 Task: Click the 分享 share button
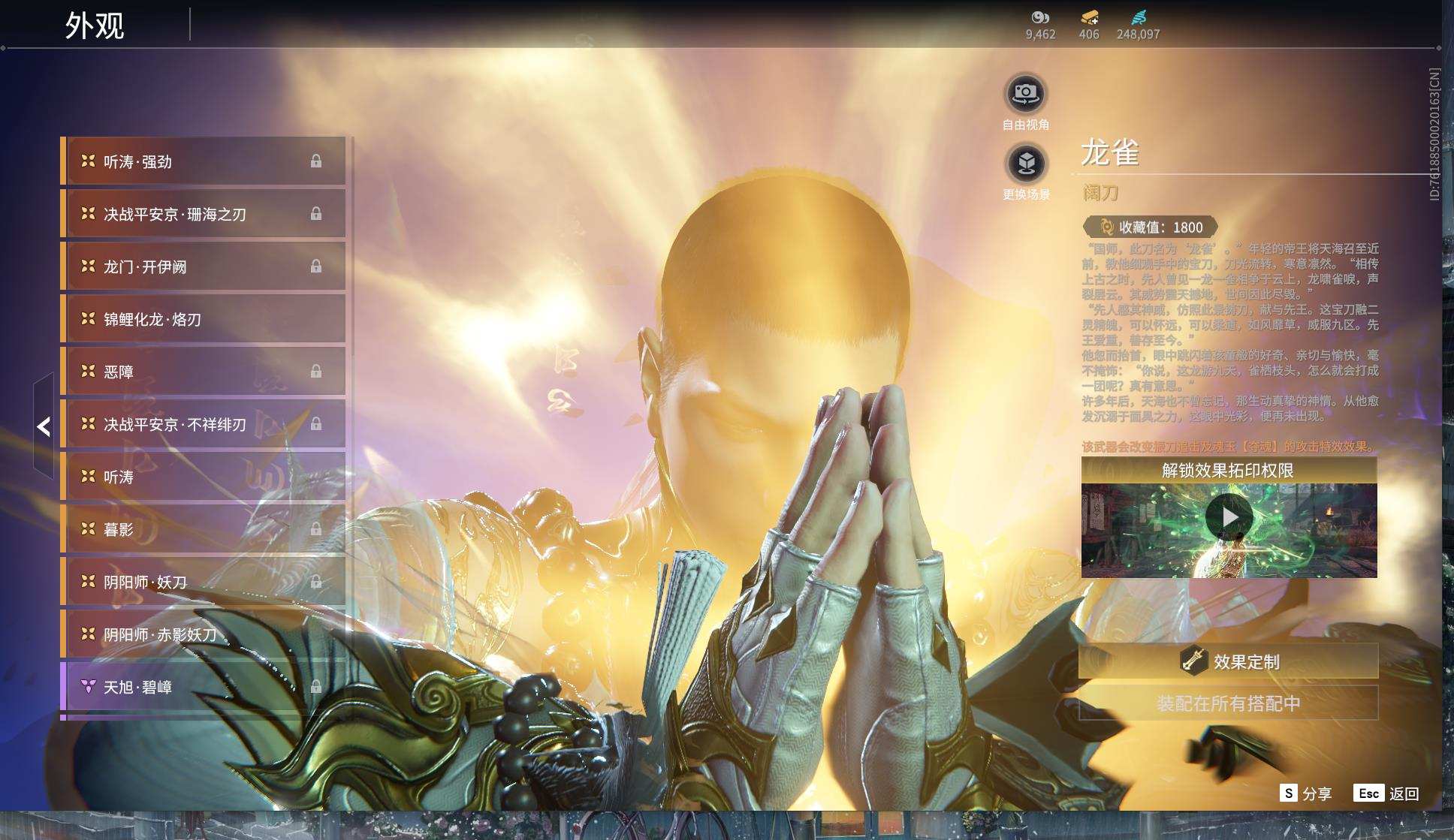tap(1305, 793)
